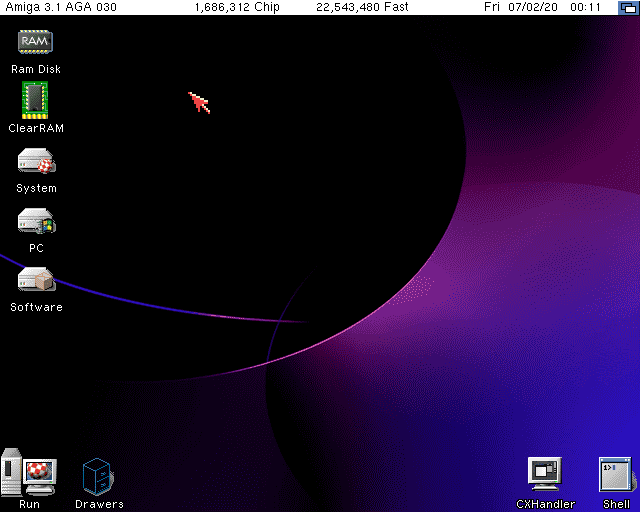Viewport: 640px width, 512px height.
Task: Select the Drawers filing cabinet icon
Action: (98, 477)
